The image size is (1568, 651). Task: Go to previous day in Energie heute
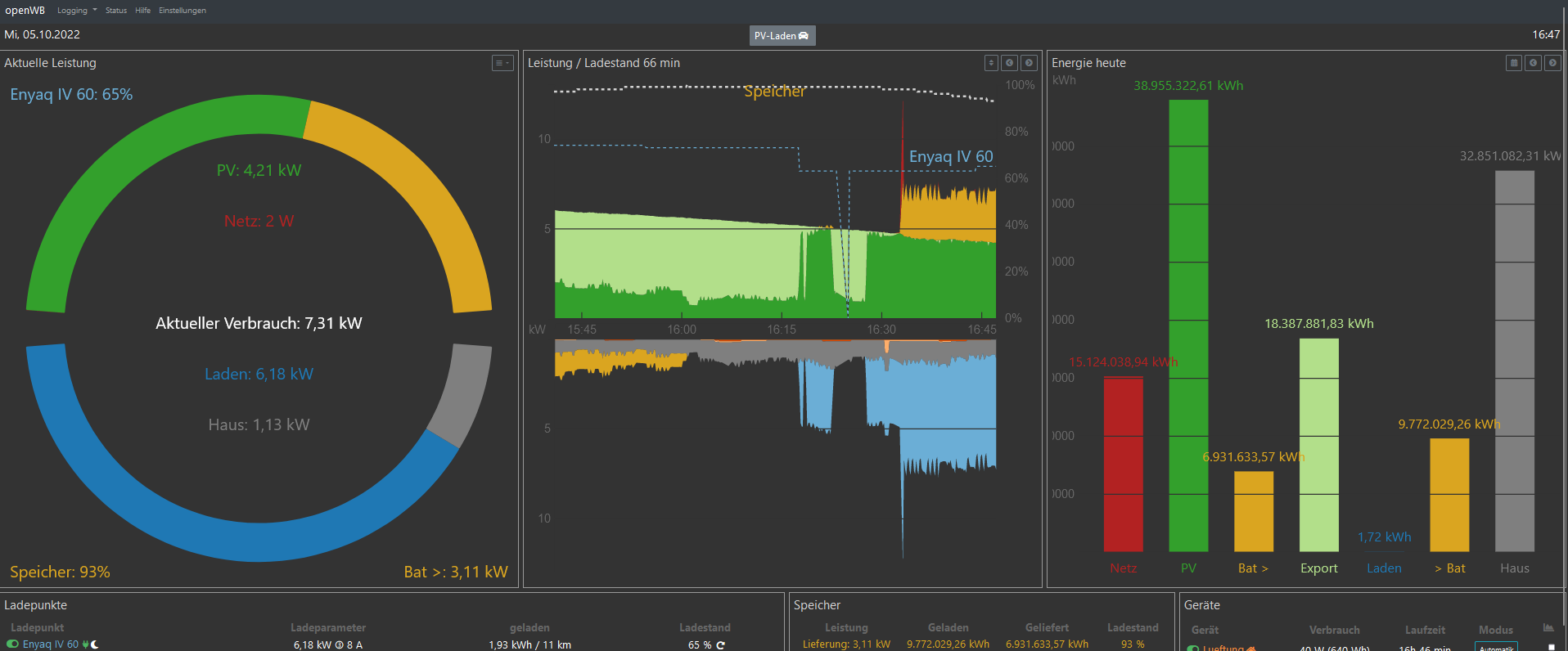pos(1533,63)
